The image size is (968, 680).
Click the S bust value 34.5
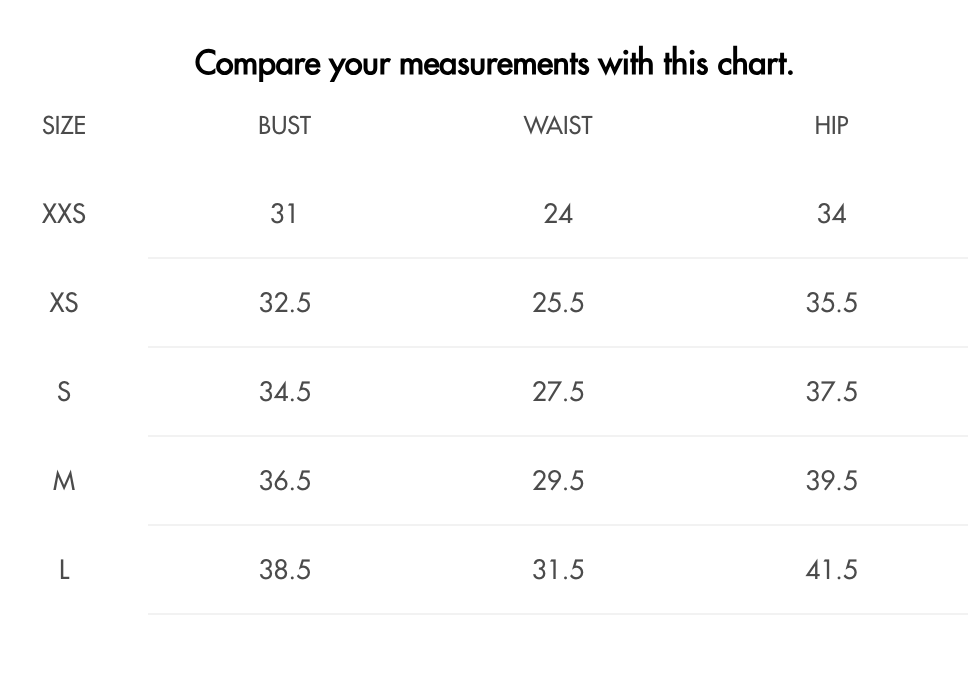285,392
